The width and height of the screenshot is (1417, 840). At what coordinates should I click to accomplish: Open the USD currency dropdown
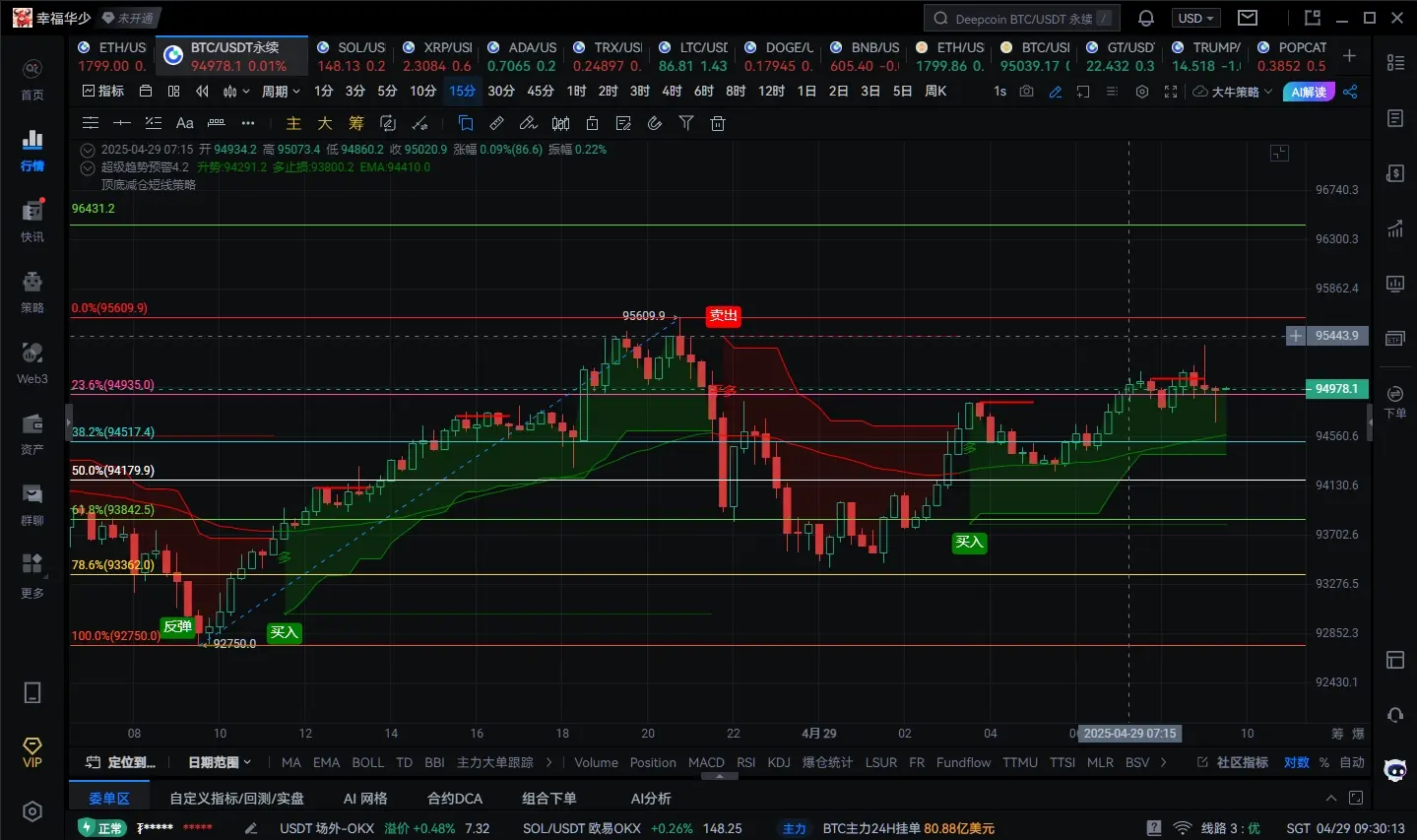coord(1195,18)
